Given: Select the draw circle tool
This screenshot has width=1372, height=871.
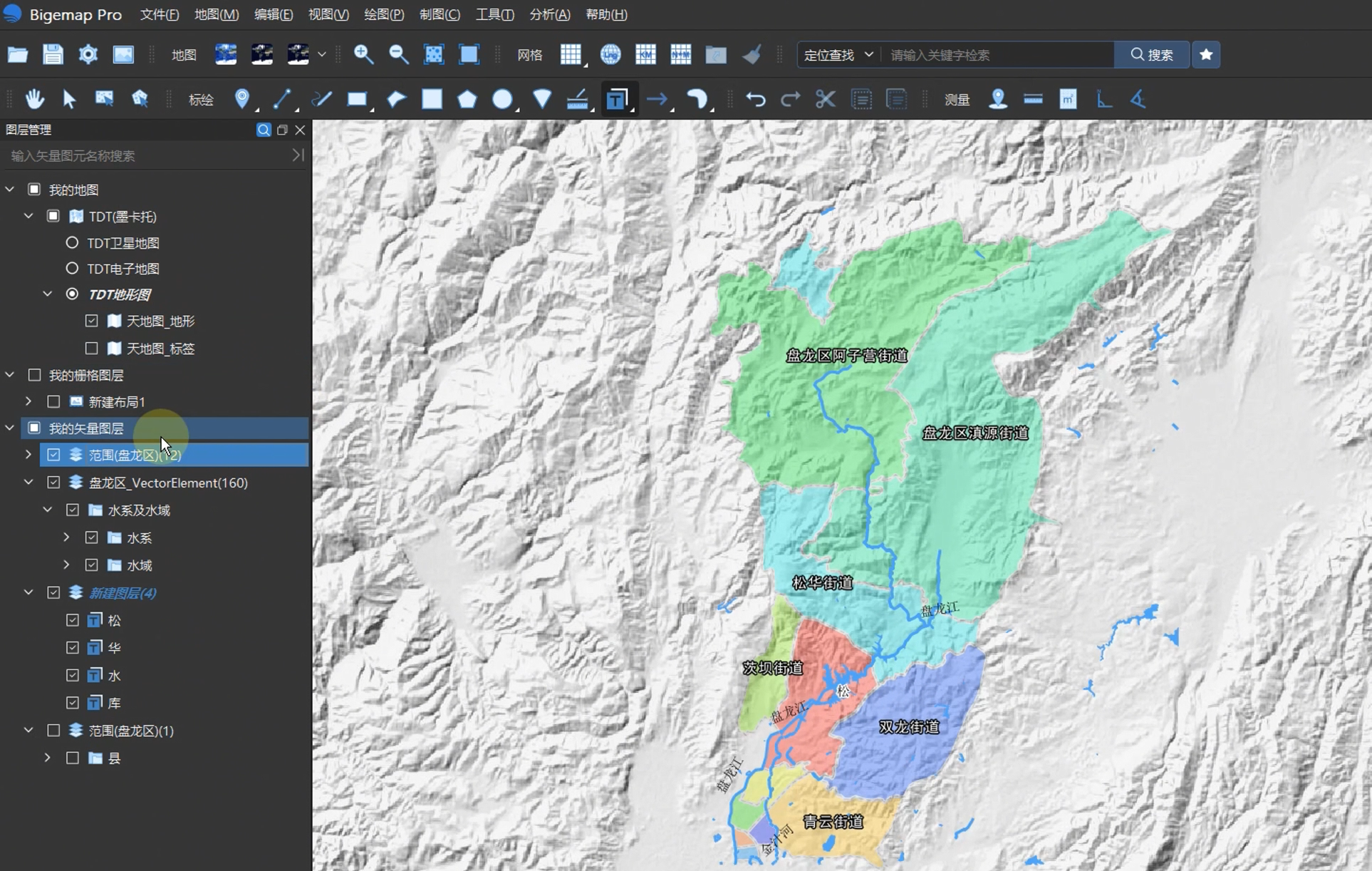Looking at the screenshot, I should (502, 99).
